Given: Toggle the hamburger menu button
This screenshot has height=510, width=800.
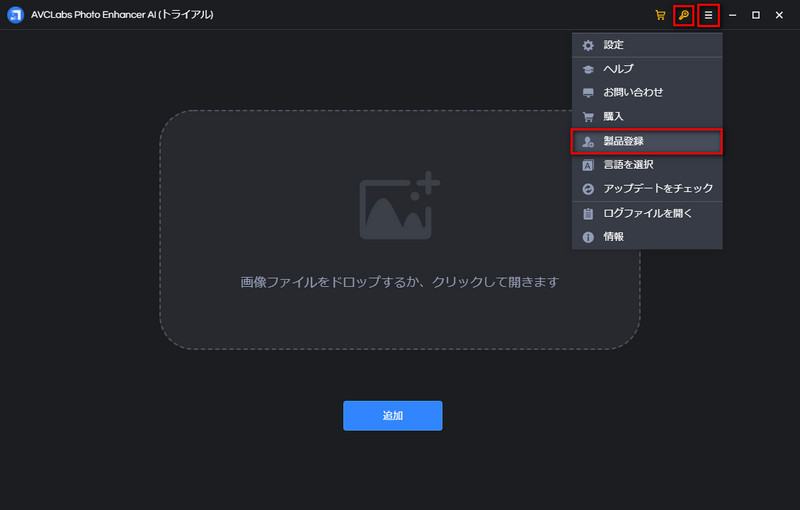Looking at the screenshot, I should [x=708, y=15].
